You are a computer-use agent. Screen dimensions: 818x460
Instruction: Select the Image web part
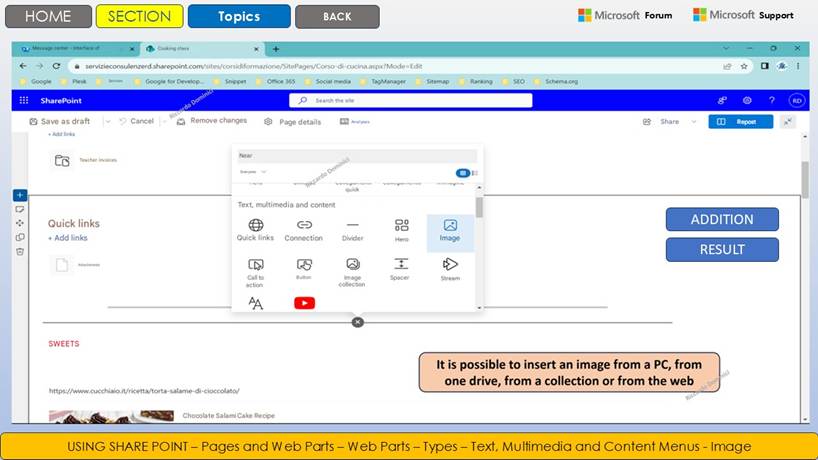coord(450,230)
